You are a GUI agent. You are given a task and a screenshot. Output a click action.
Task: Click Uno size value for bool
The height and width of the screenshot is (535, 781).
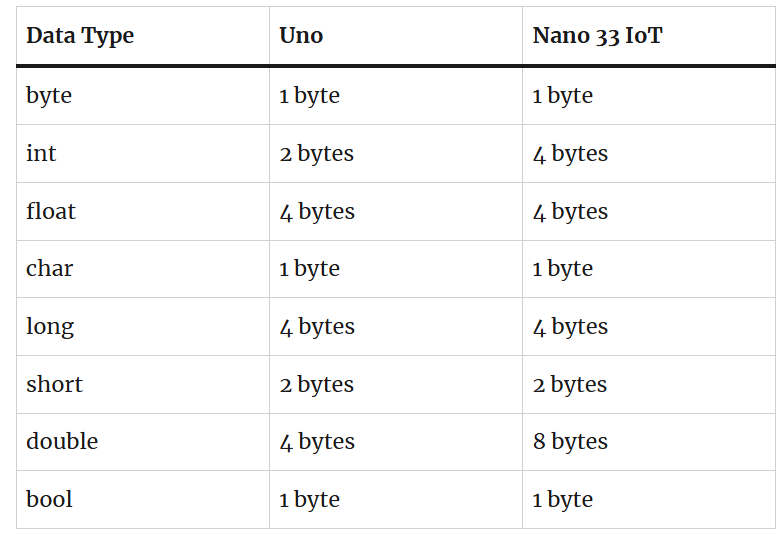pos(309,499)
